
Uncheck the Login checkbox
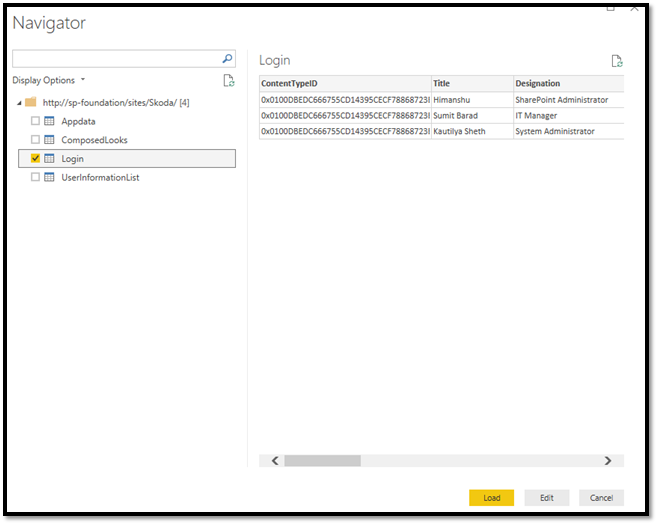click(x=35, y=159)
